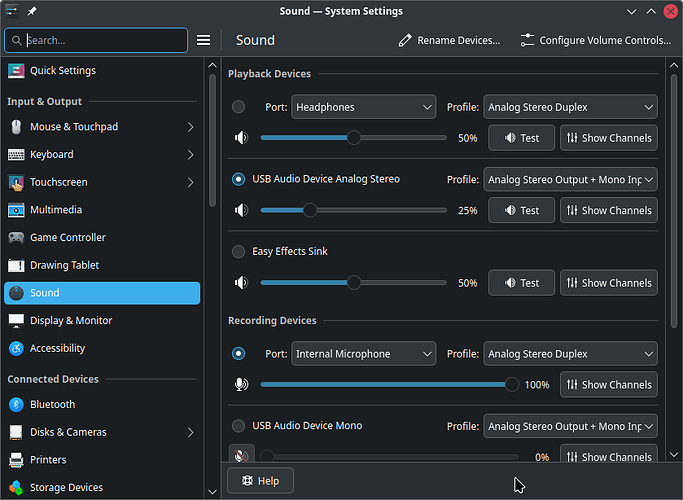Click the Multimedia icon in sidebar
The image size is (683, 500).
16,210
